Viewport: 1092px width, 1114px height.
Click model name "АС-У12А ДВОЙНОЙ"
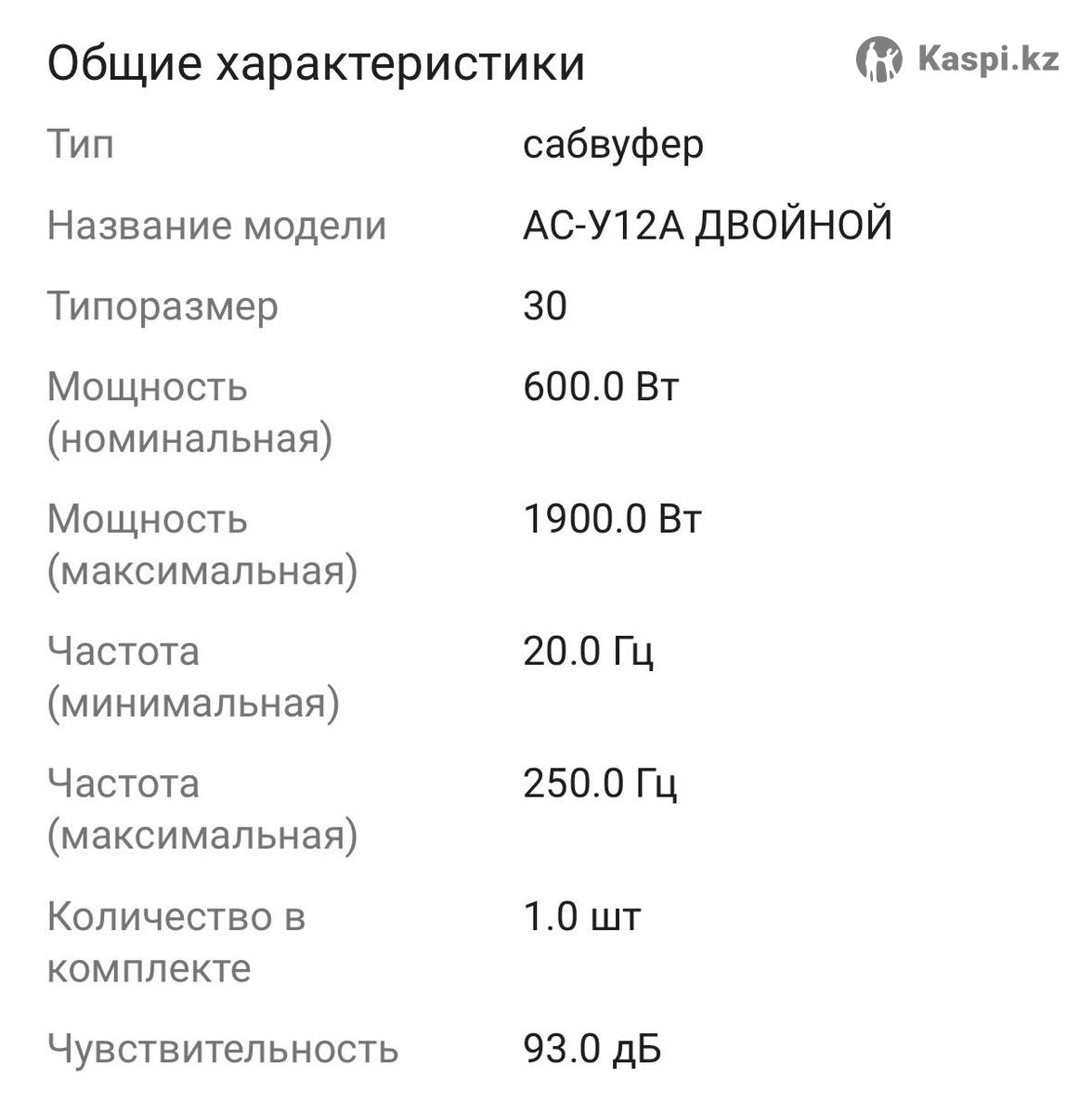coord(708,226)
